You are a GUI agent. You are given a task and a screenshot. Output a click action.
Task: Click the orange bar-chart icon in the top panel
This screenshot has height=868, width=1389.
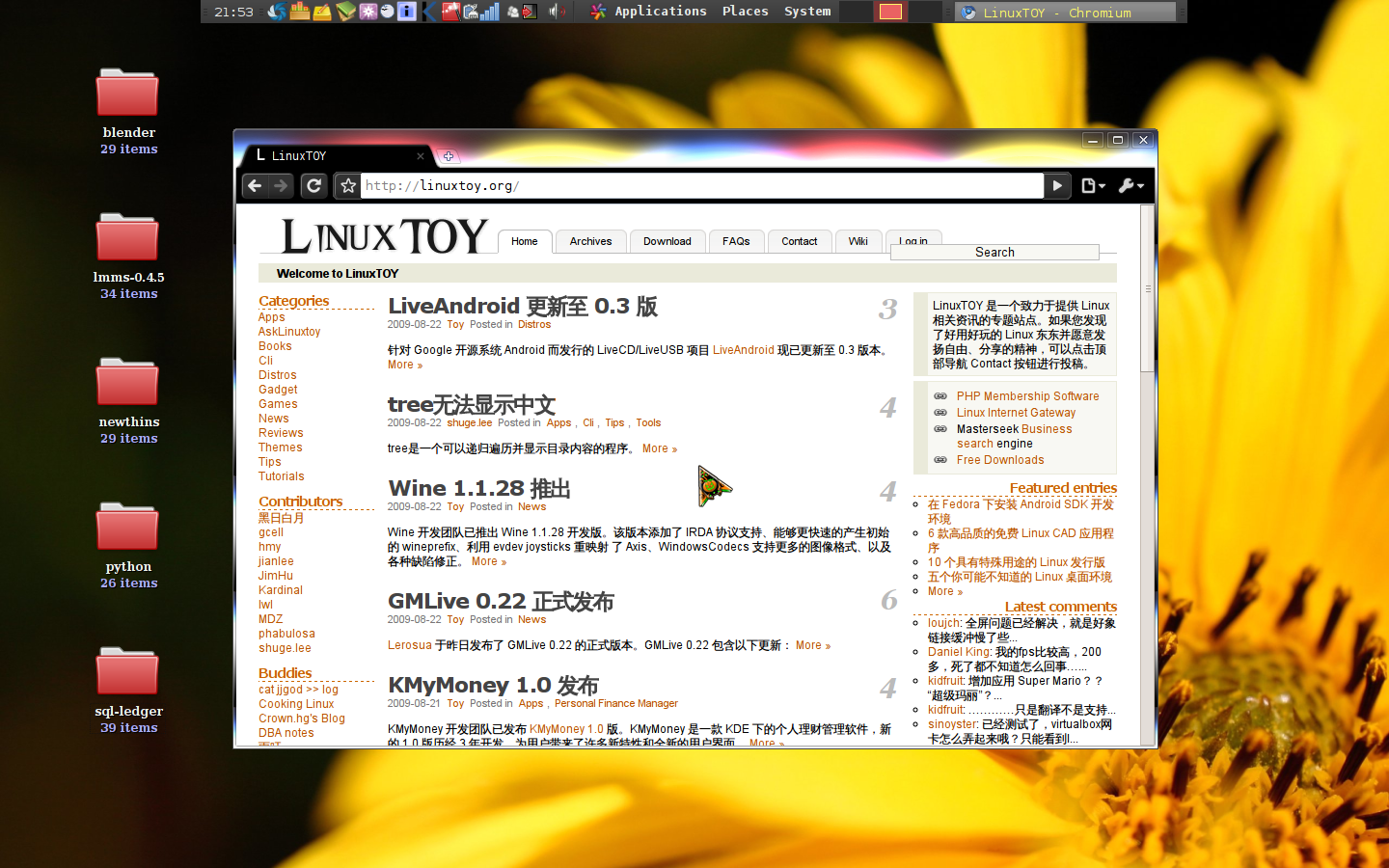coord(299,12)
